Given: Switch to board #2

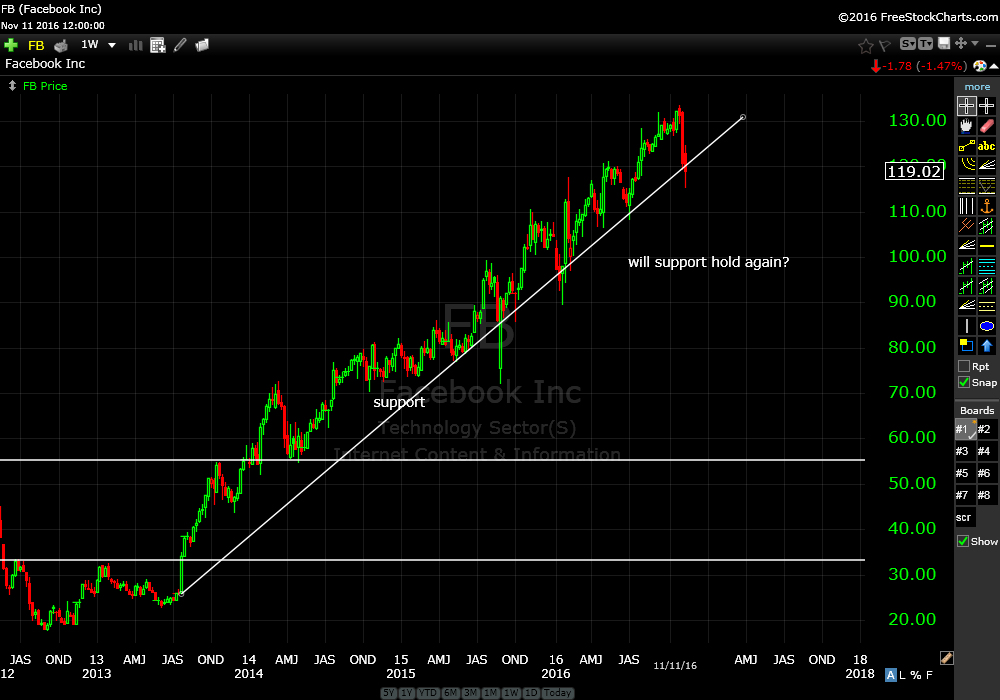Looking at the screenshot, I should point(985,429).
